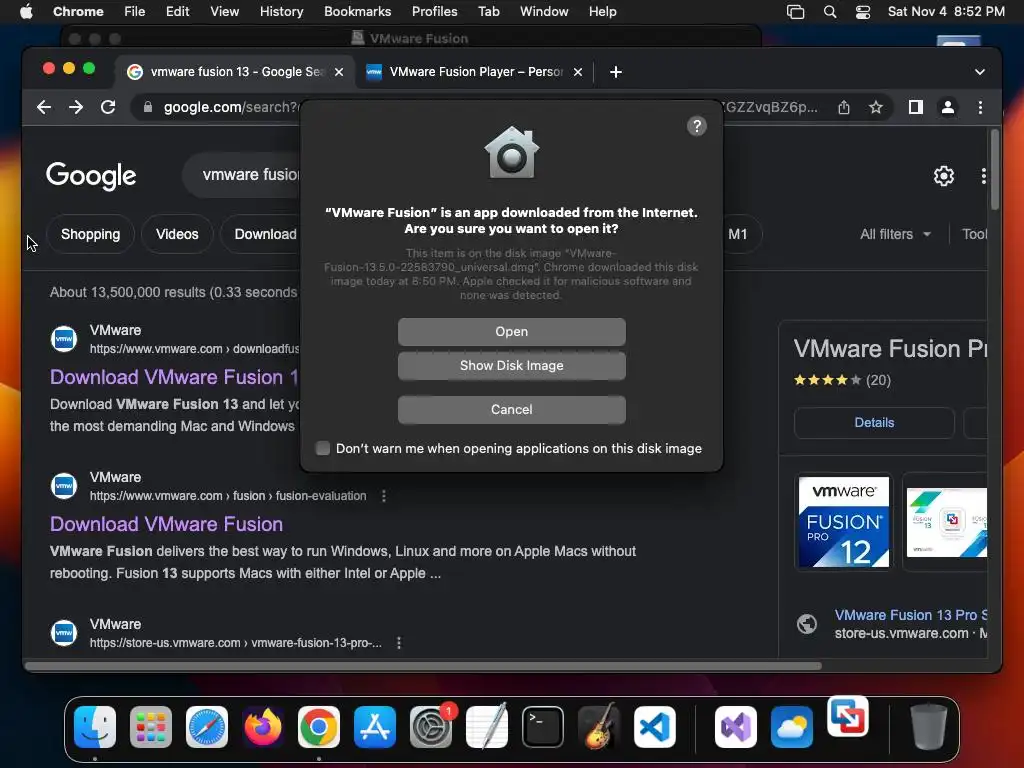Click the horizontal scrollbar of Chrome page
This screenshot has width=1024, height=768.
click(x=423, y=666)
